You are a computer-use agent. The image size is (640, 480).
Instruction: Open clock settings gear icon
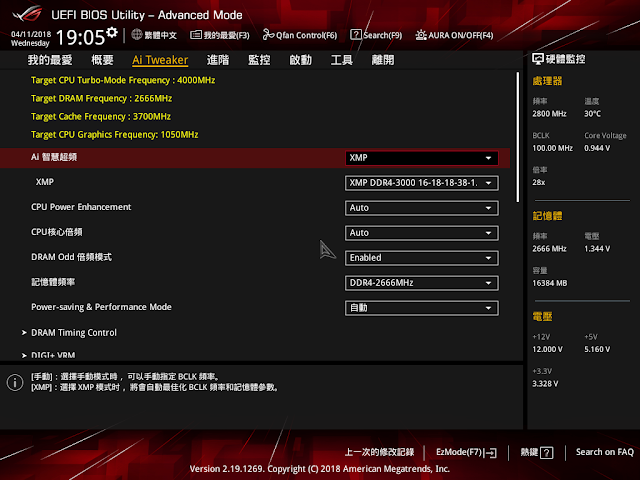click(x=112, y=33)
